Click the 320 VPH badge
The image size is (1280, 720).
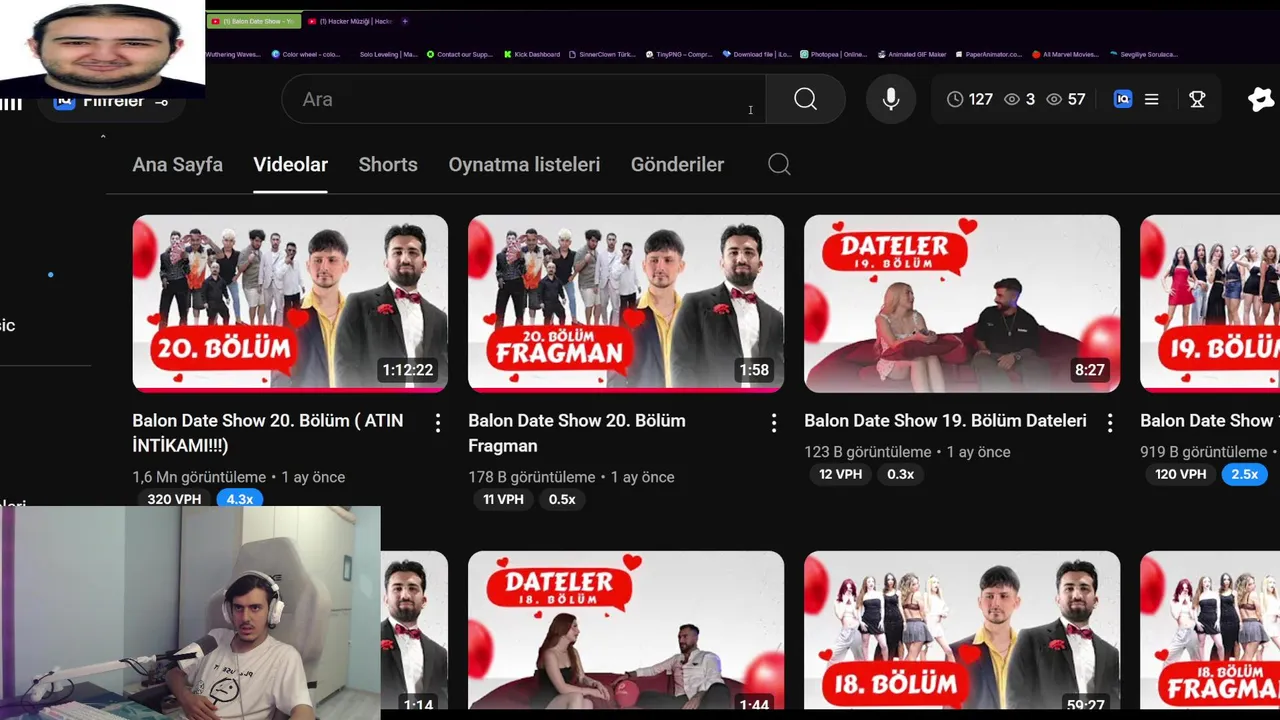coord(174,499)
